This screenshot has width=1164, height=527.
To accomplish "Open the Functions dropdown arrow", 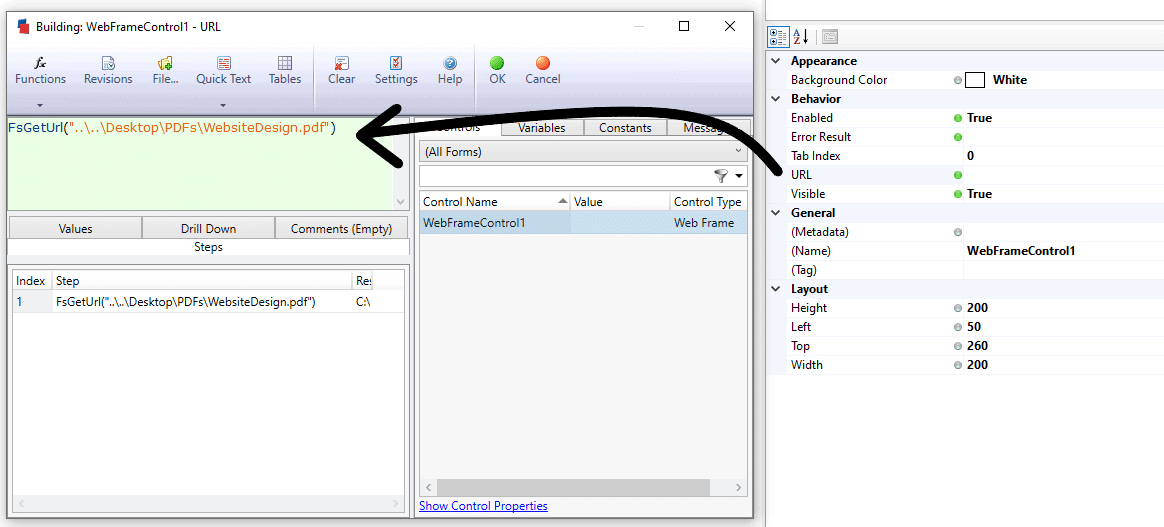I will click(41, 105).
